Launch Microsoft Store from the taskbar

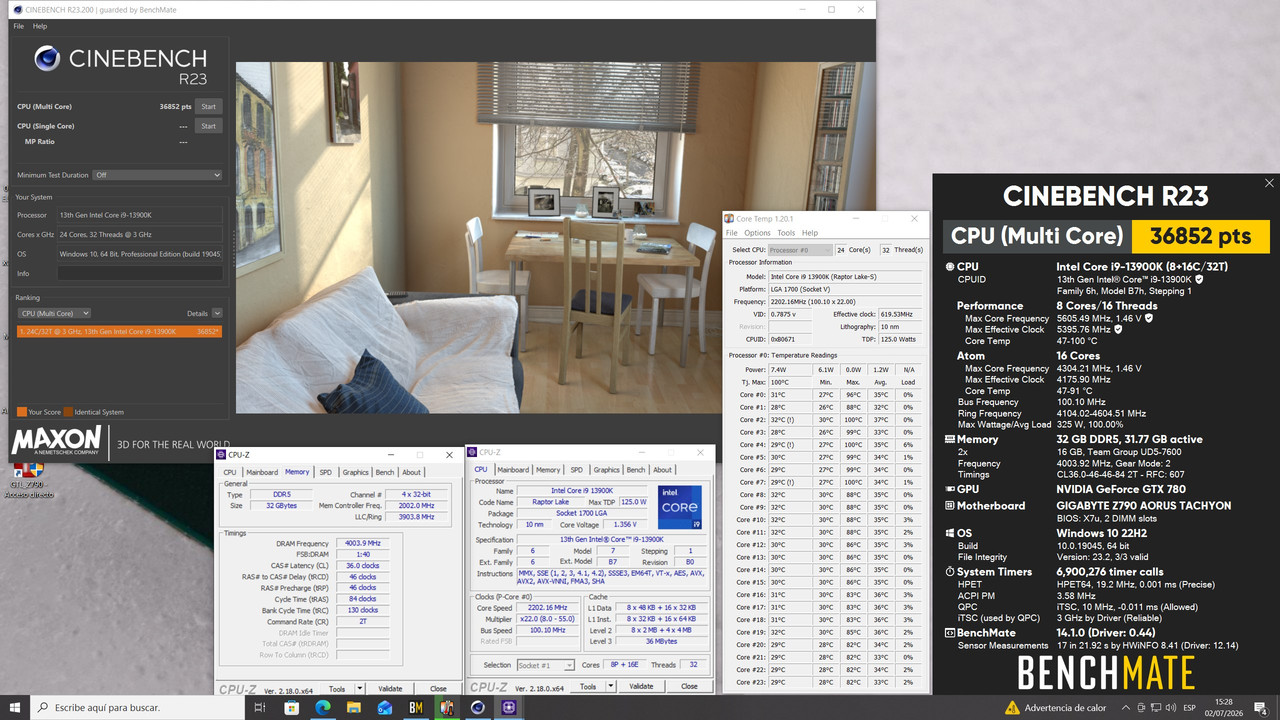point(291,707)
